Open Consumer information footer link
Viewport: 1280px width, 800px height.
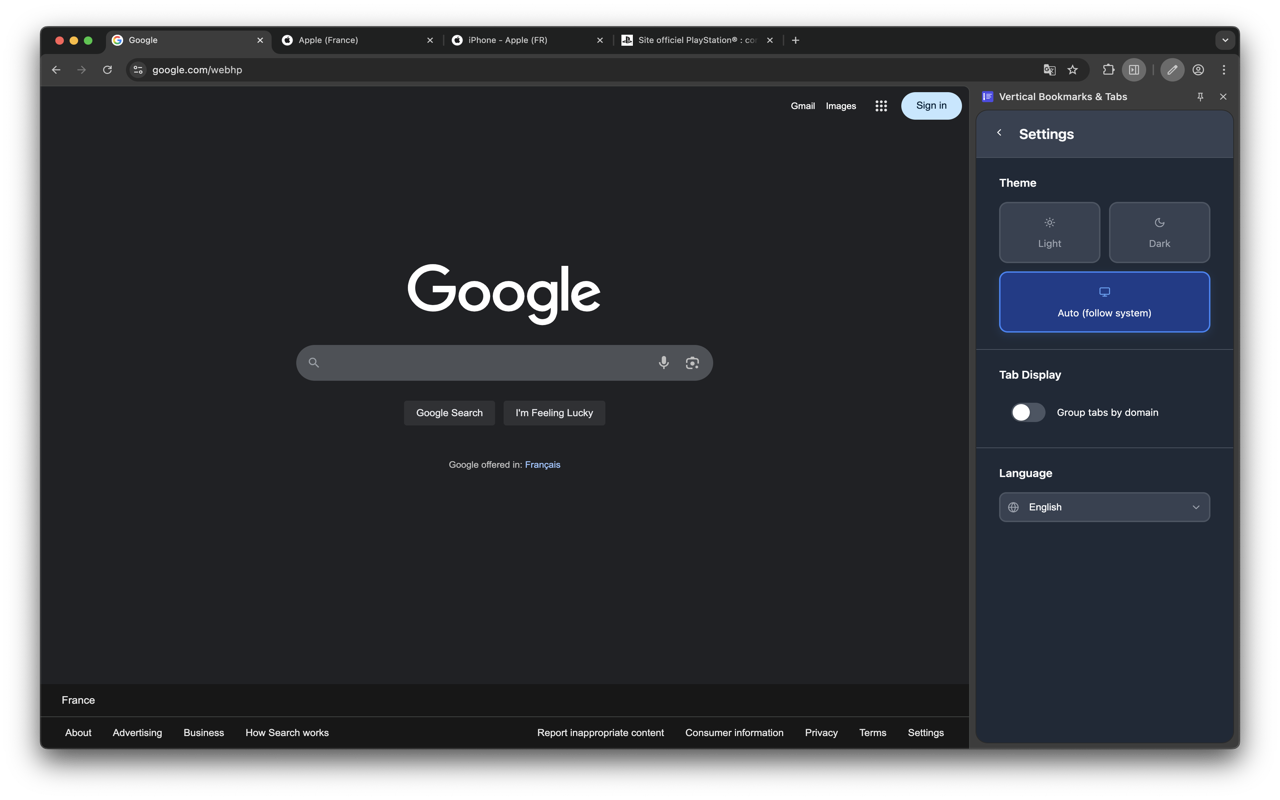(x=734, y=733)
